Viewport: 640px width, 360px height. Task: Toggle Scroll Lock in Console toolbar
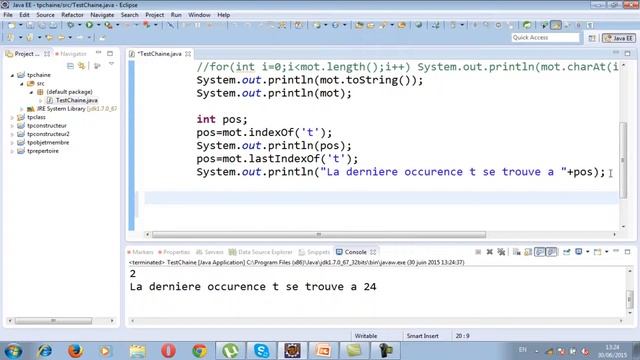[528, 252]
